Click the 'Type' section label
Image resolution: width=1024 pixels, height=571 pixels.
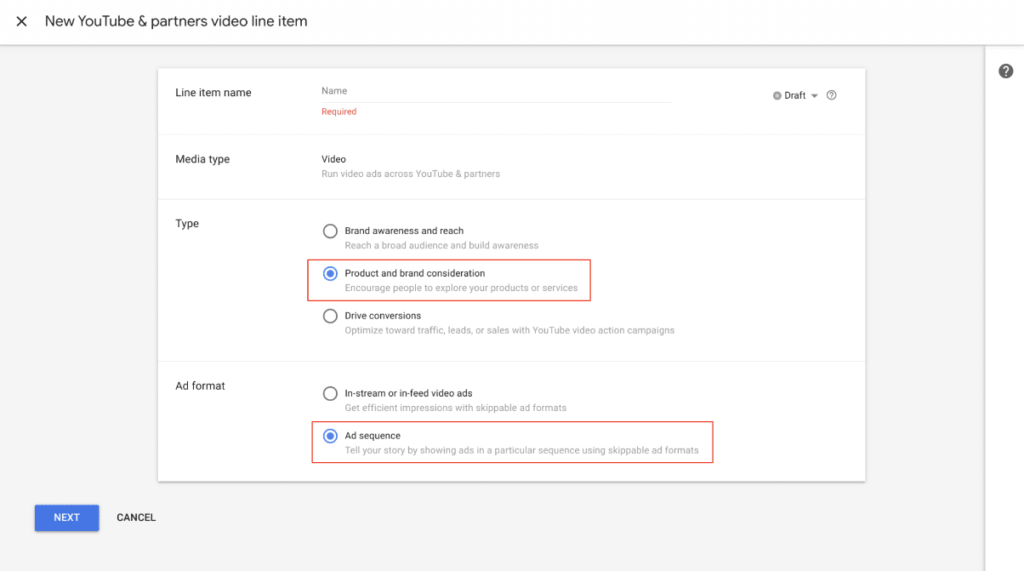click(x=187, y=224)
